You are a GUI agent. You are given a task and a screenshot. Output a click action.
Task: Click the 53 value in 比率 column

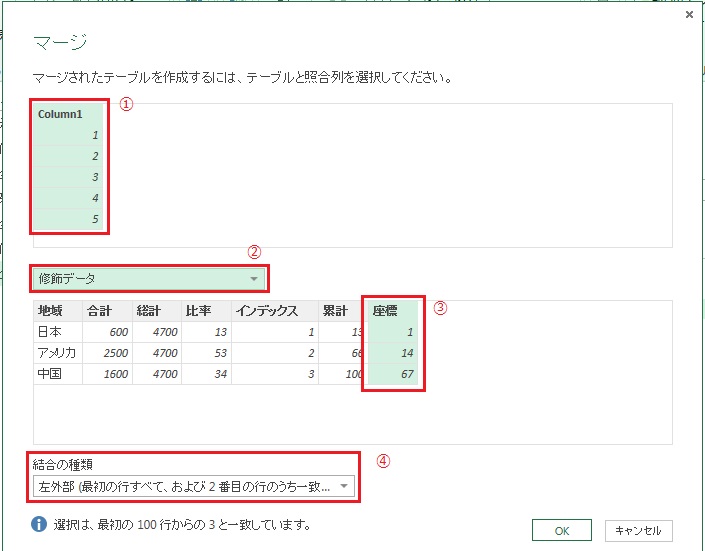click(x=206, y=353)
